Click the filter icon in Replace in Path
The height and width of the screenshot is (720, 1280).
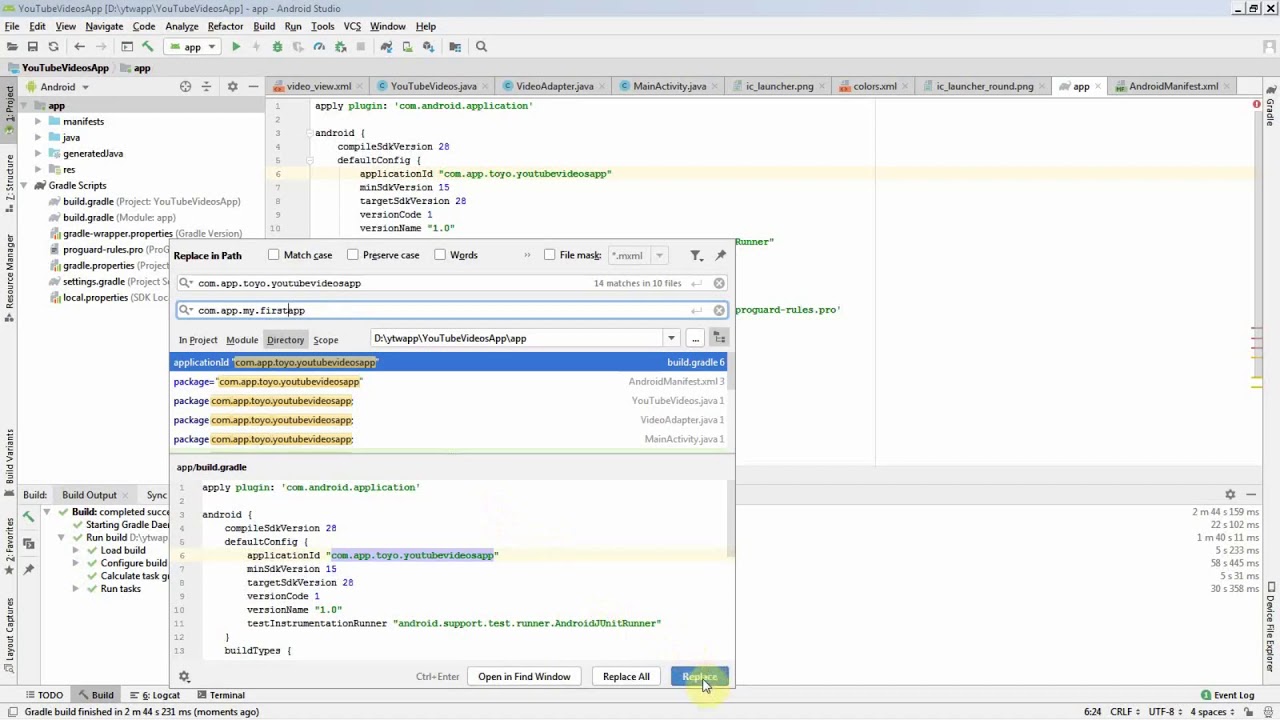click(x=696, y=255)
